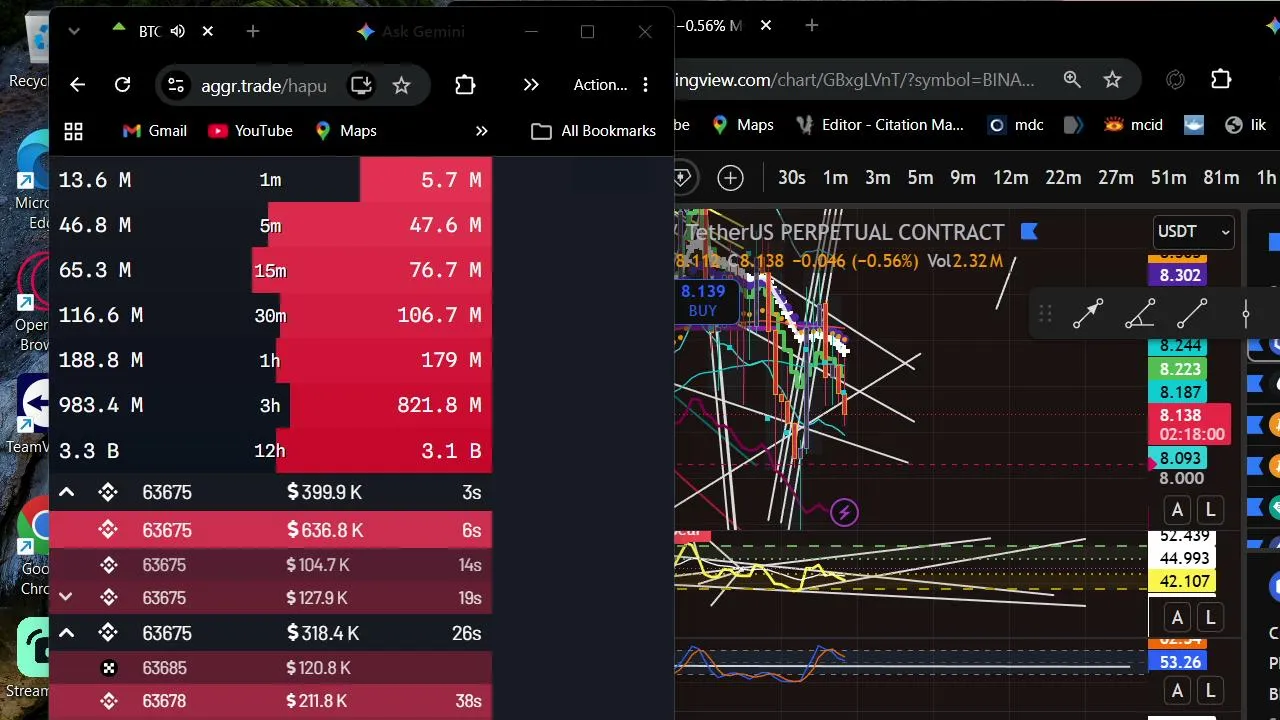The width and height of the screenshot is (1280, 720).
Task: Toggle log scale L below 53.26 axis
Action: click(1210, 690)
